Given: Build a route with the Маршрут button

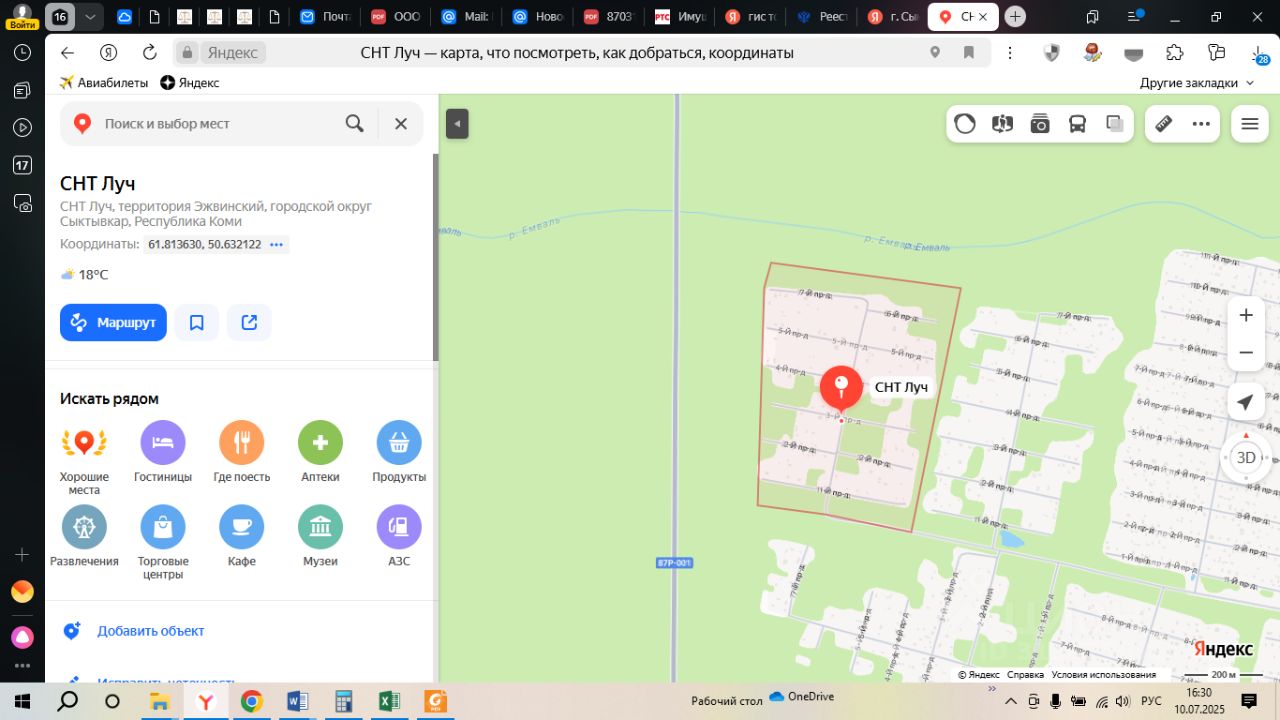Looking at the screenshot, I should click(113, 322).
